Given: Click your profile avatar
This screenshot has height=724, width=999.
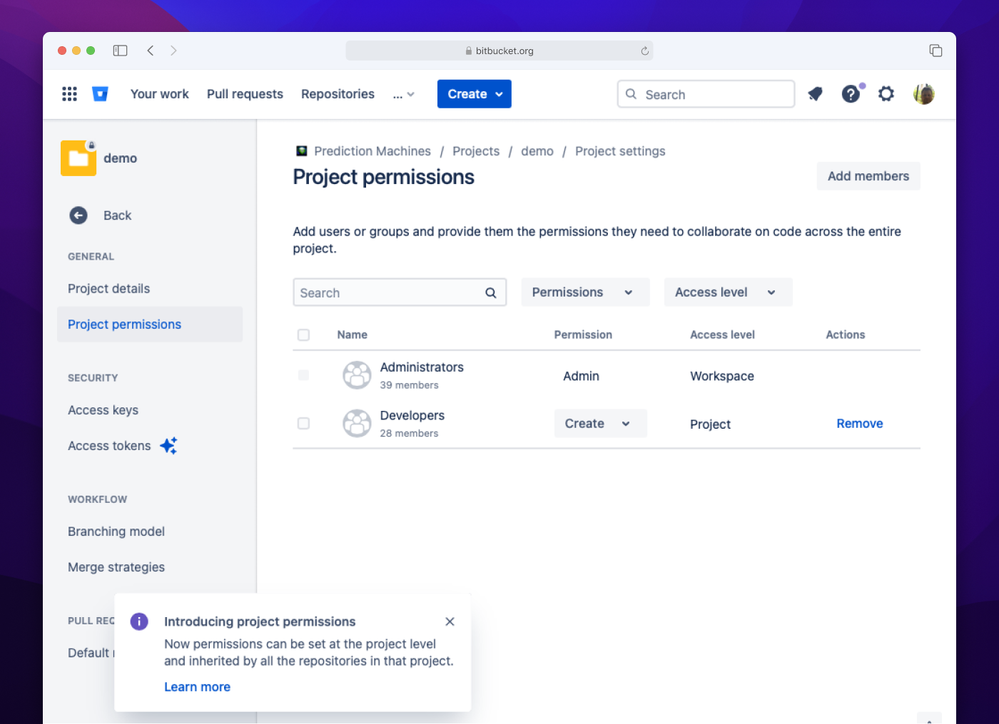Looking at the screenshot, I should [x=923, y=93].
